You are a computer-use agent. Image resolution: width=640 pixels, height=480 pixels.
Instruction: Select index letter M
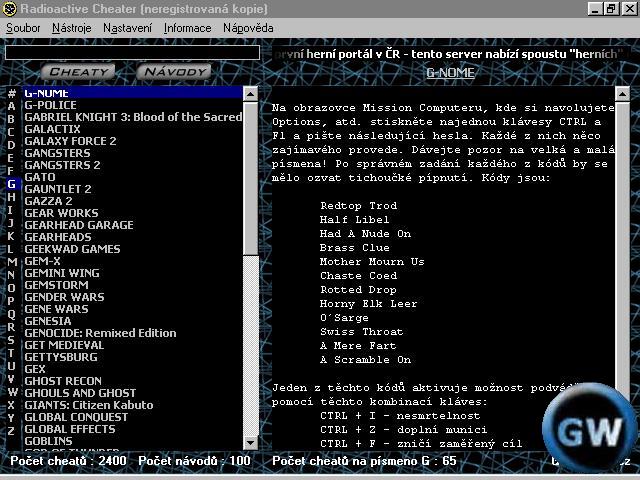11,262
